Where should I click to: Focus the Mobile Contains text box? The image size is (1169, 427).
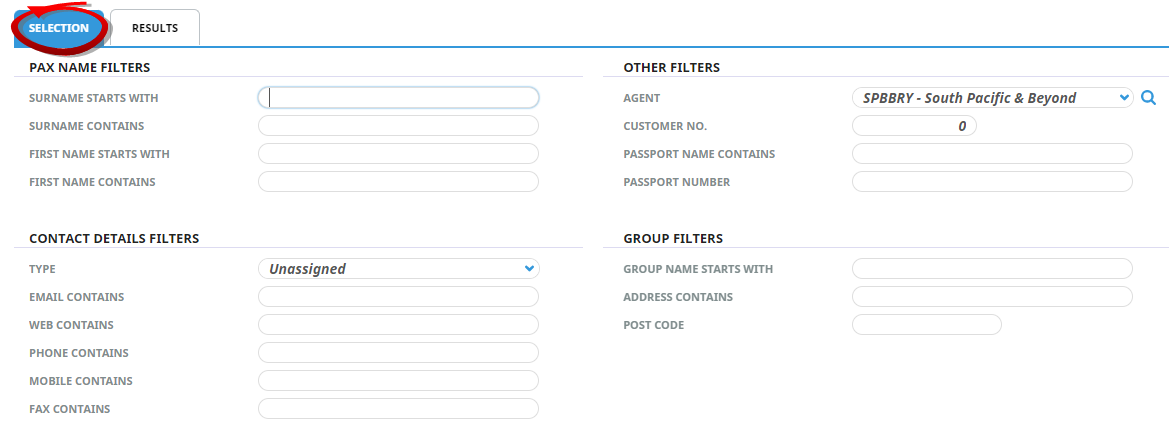pyautogui.click(x=398, y=381)
